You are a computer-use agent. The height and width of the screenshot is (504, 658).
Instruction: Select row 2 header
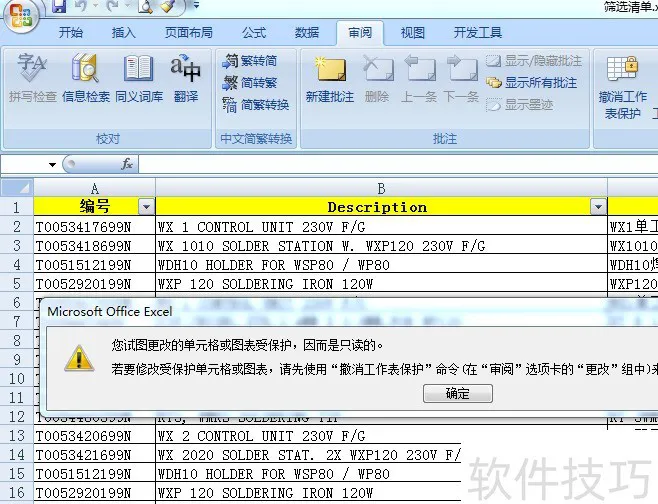point(17,227)
